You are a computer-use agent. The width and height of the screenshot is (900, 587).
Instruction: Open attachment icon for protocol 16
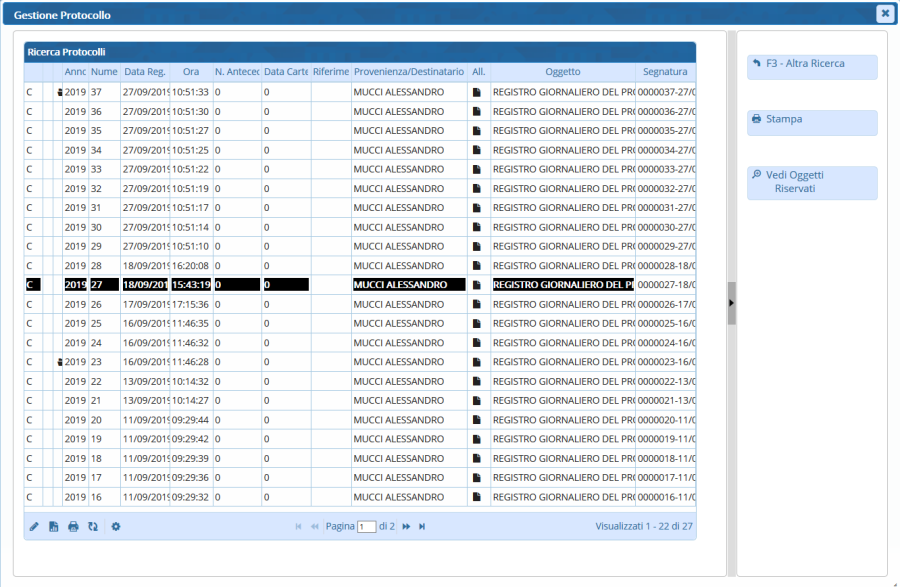pos(478,497)
